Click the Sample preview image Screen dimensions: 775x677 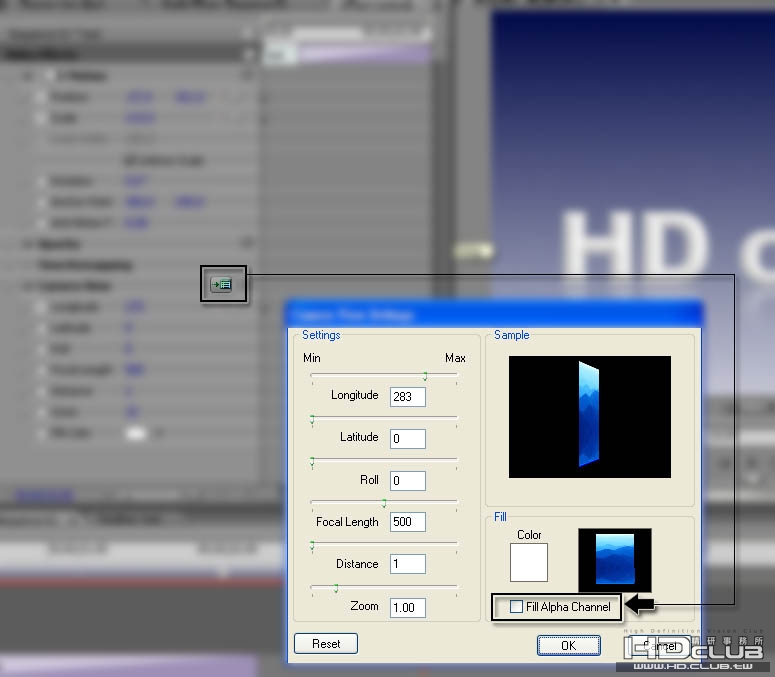click(590, 417)
